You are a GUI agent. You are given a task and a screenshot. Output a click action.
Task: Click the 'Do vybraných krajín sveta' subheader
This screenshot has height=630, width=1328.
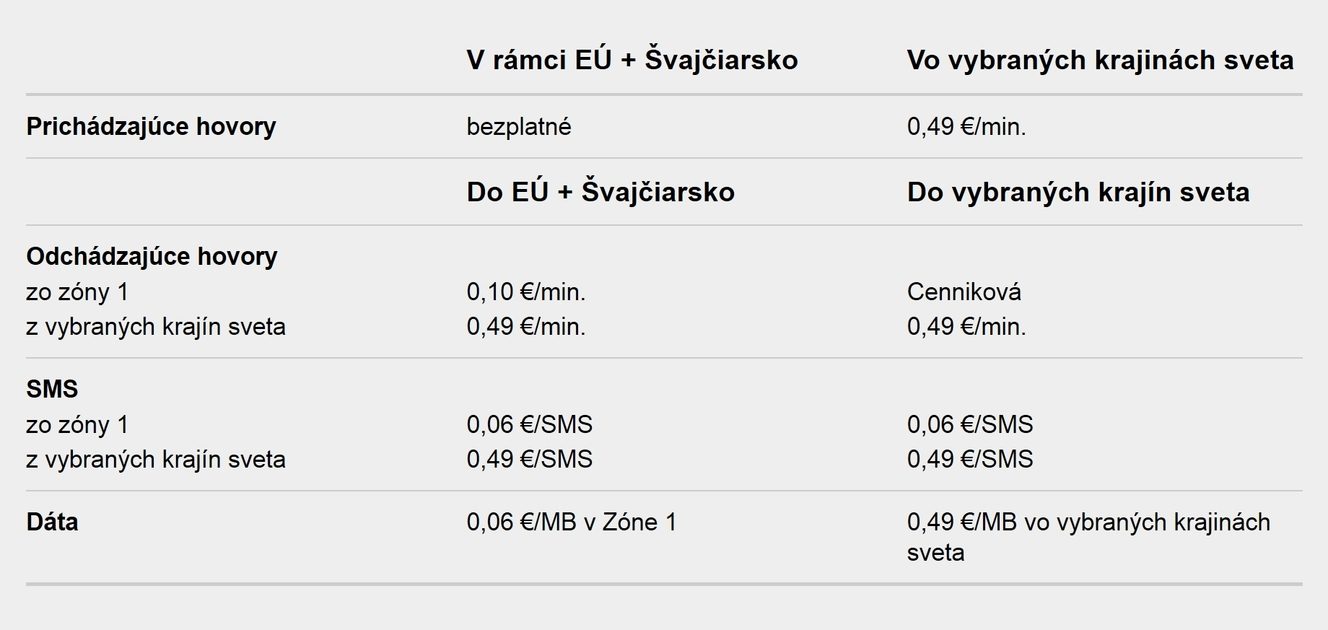[x=1078, y=192]
